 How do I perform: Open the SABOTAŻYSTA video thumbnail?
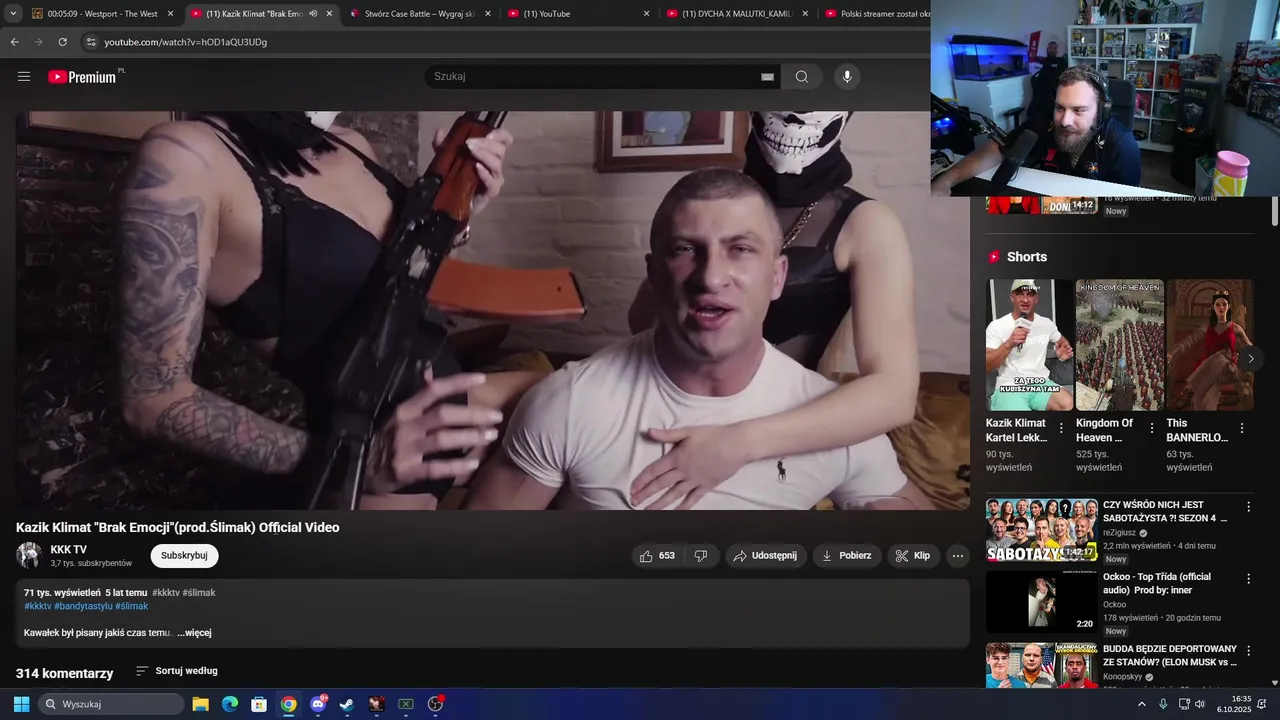click(1042, 530)
